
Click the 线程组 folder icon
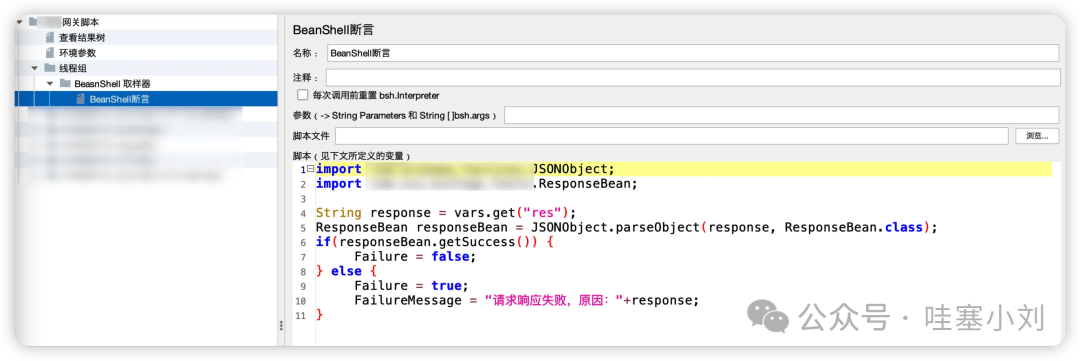50,68
